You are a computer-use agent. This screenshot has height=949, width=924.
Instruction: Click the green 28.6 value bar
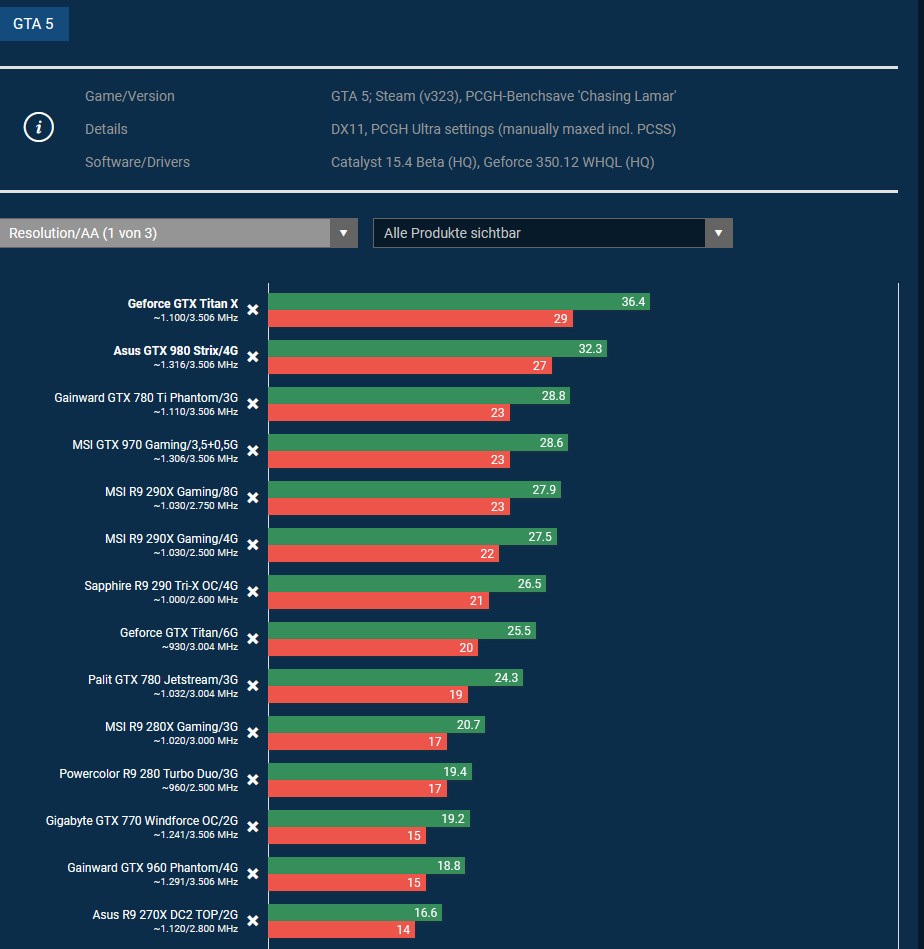pos(418,442)
